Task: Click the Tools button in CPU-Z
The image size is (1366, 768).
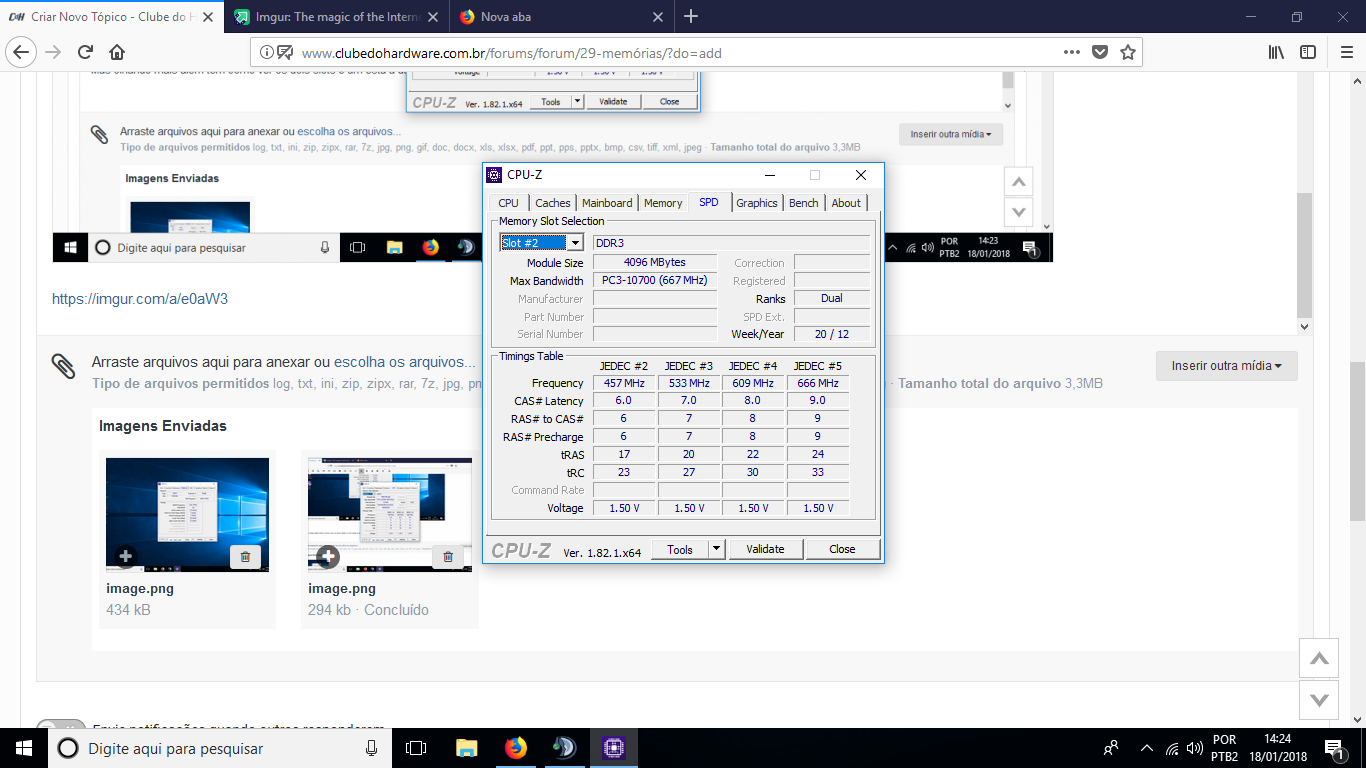Action: [x=680, y=549]
